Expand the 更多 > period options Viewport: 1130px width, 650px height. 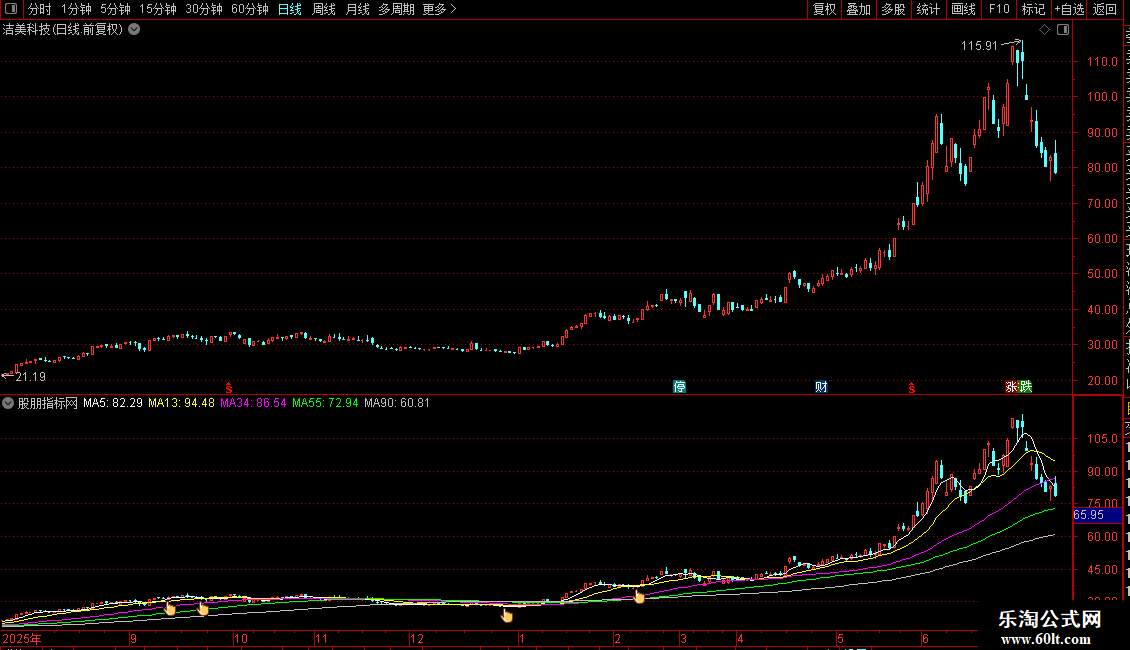[440, 9]
